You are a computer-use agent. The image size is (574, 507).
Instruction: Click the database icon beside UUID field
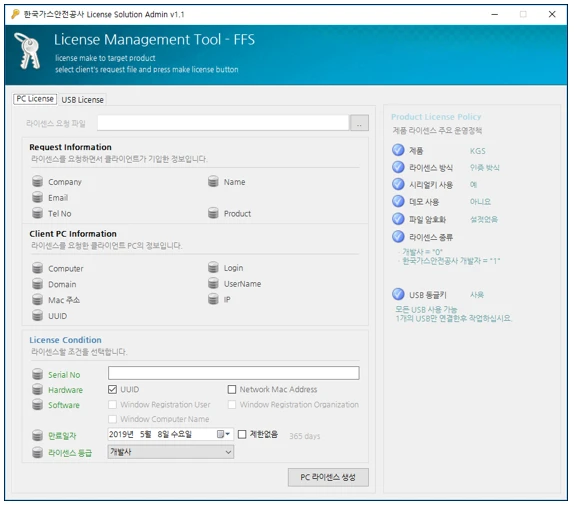click(38, 315)
